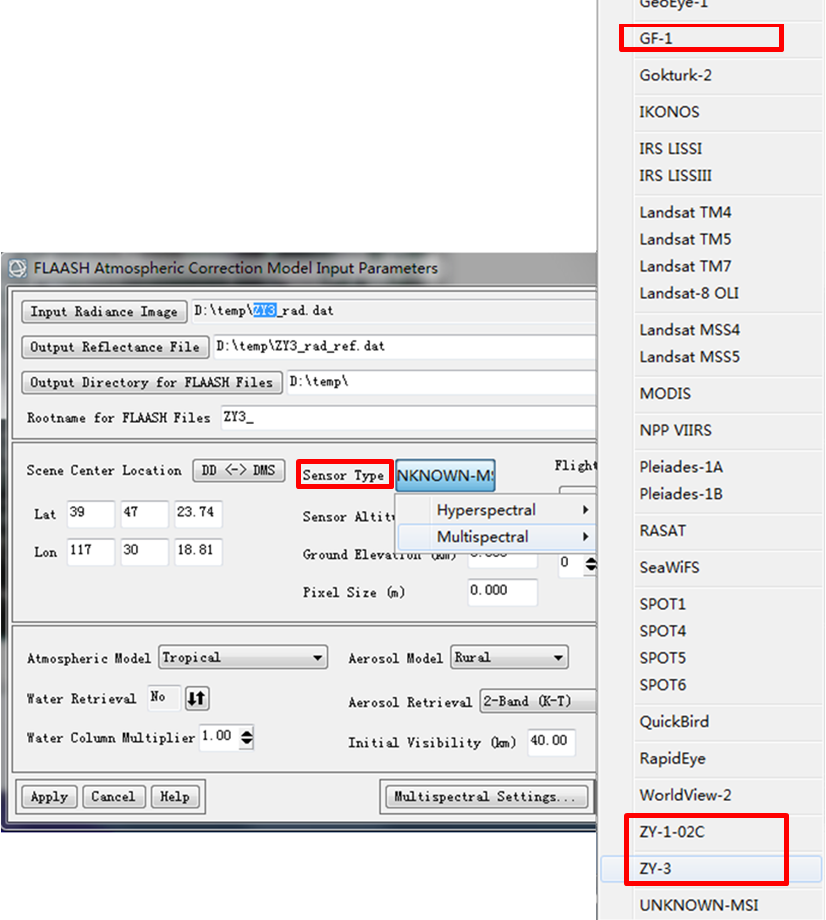
Task: Click the Cancel button
Action: 114,797
